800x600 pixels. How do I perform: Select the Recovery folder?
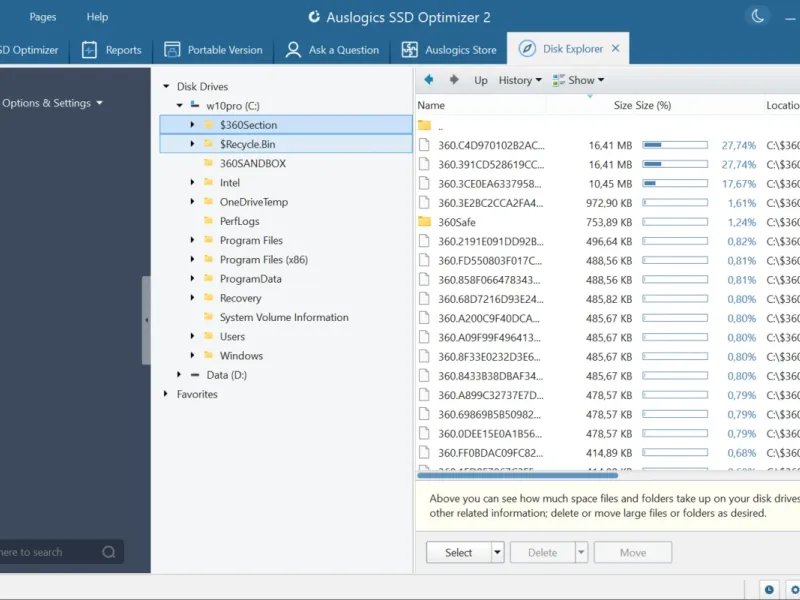(x=240, y=298)
